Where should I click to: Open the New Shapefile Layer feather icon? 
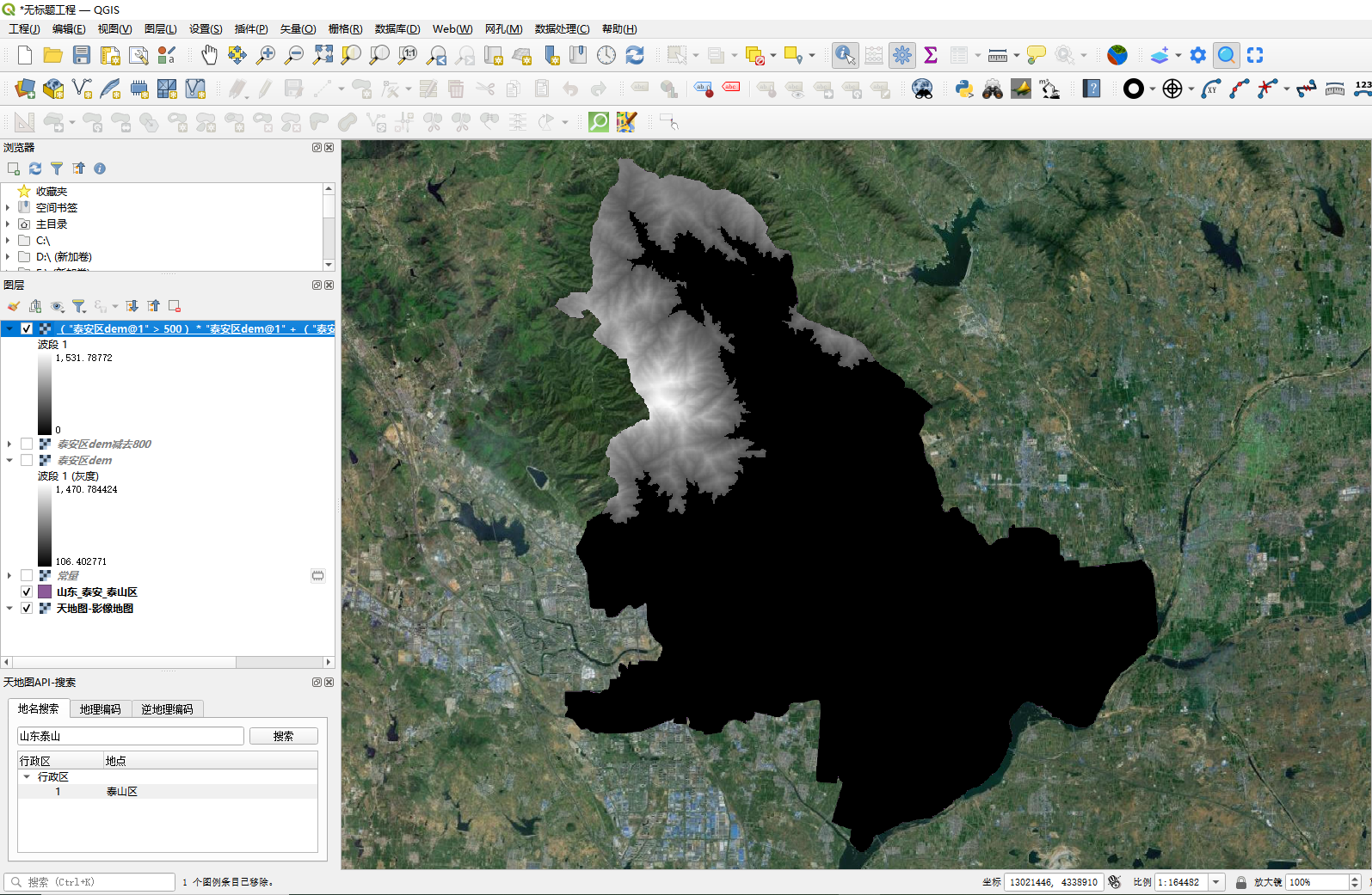tap(110, 89)
